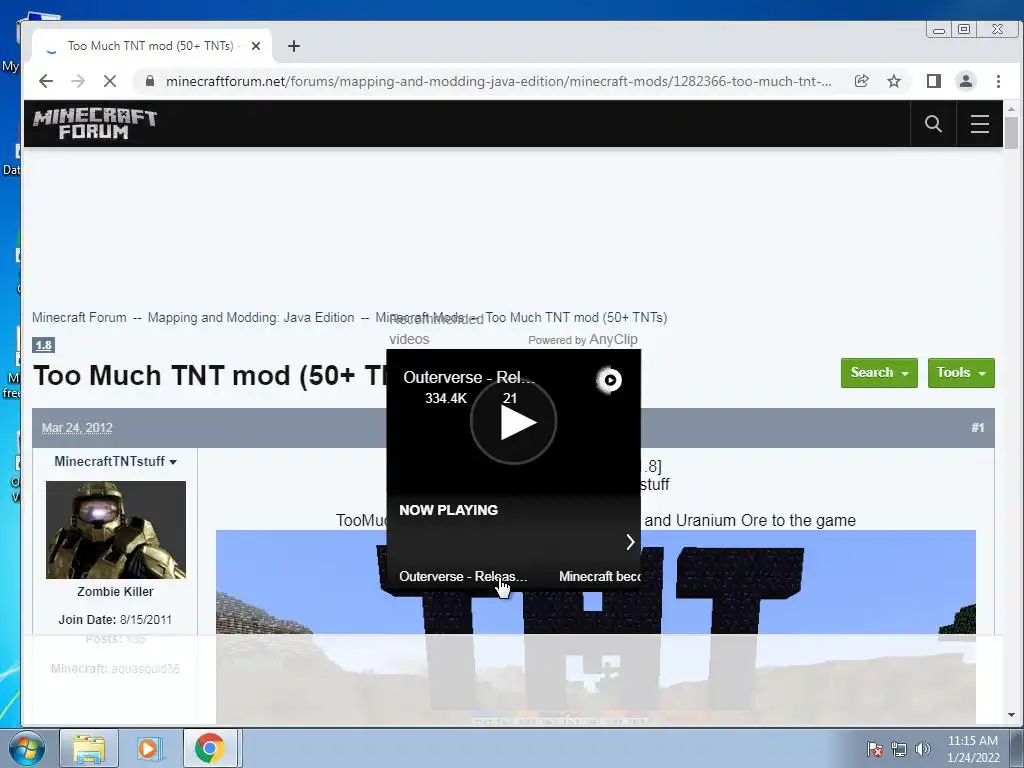Image resolution: width=1024 pixels, height=768 pixels.
Task: Stop loading the page with X button
Action: click(x=110, y=81)
